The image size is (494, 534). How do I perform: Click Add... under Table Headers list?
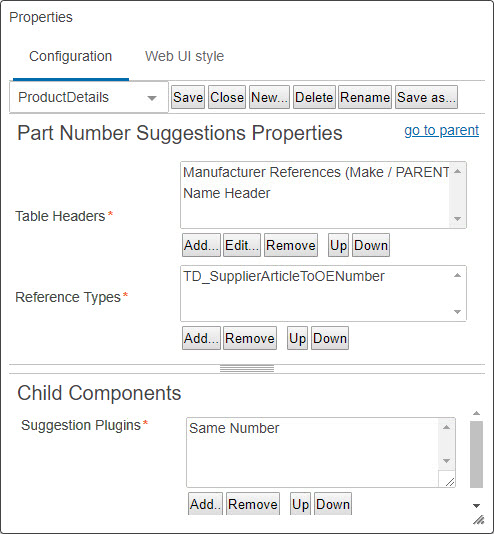tap(201, 245)
